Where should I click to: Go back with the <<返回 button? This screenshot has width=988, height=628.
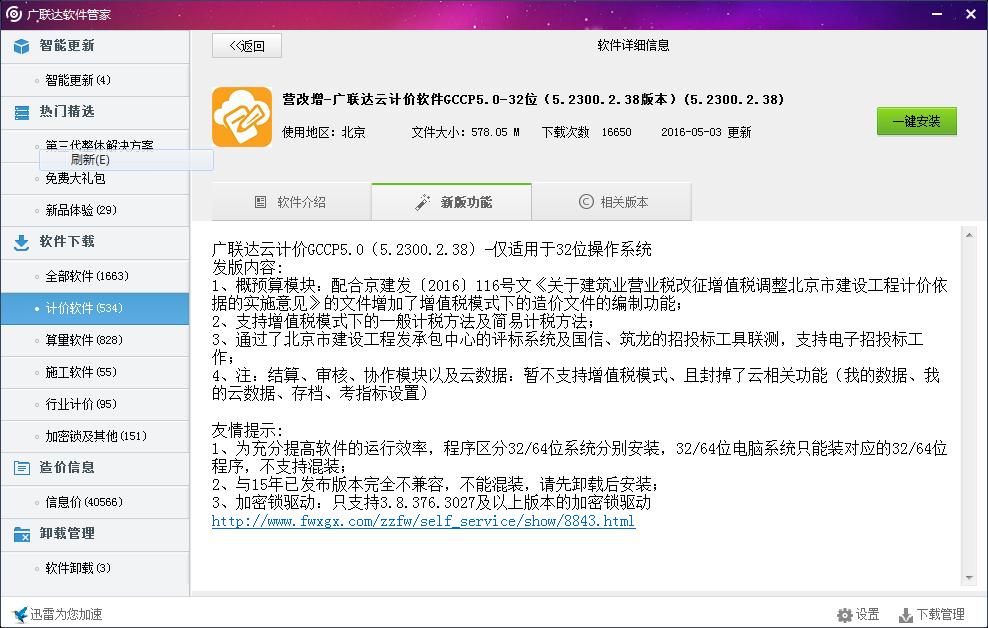[246, 46]
